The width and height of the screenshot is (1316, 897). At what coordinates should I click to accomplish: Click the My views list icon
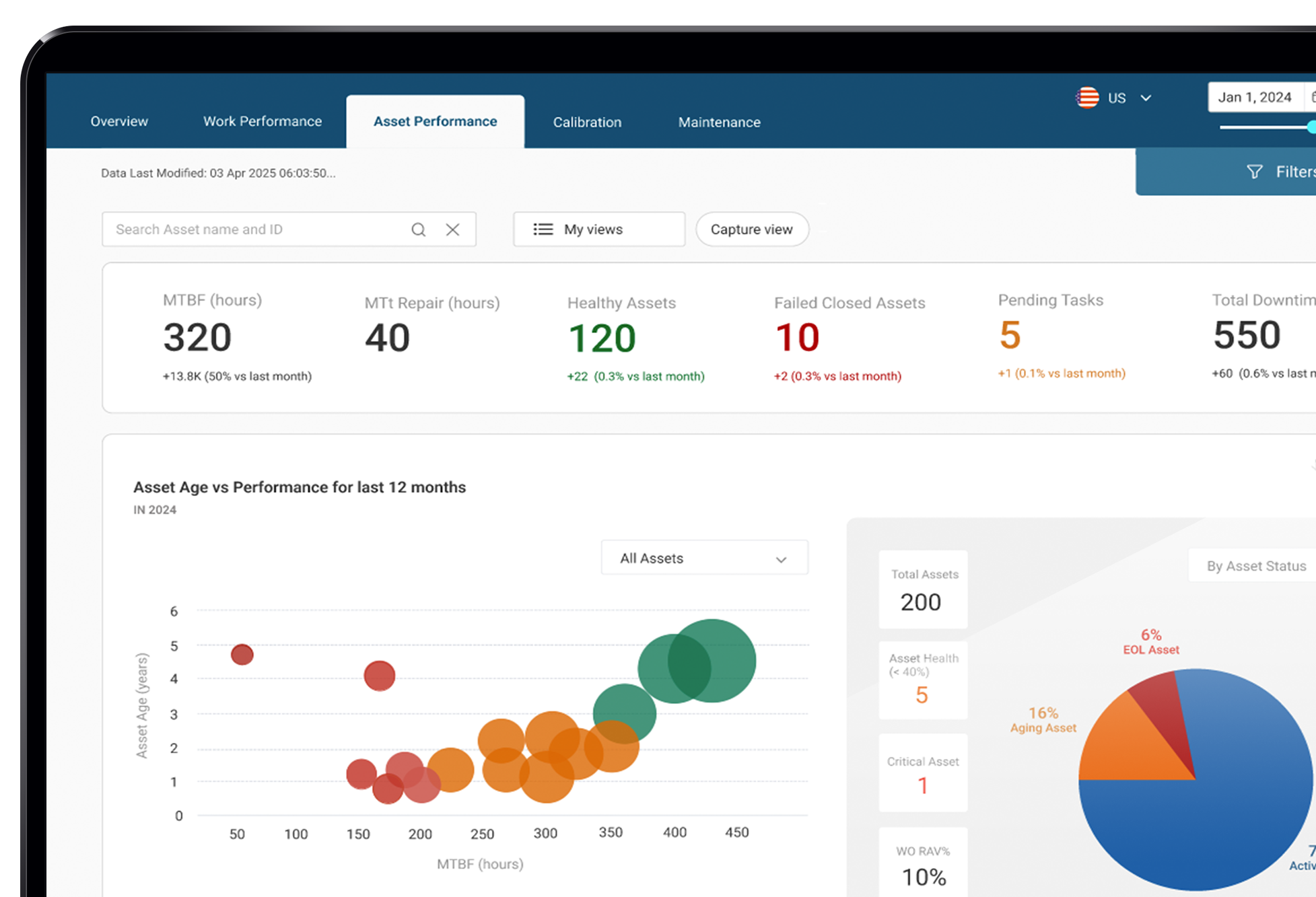pos(543,229)
